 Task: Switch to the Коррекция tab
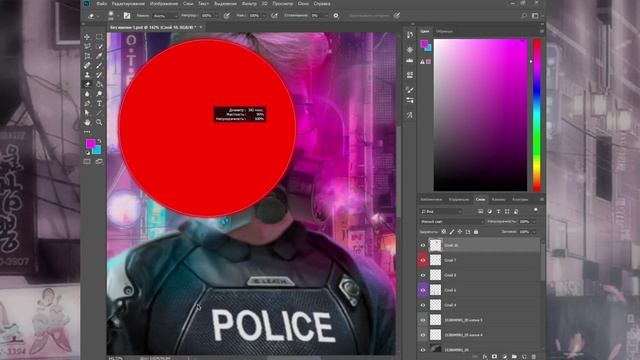[x=459, y=200]
